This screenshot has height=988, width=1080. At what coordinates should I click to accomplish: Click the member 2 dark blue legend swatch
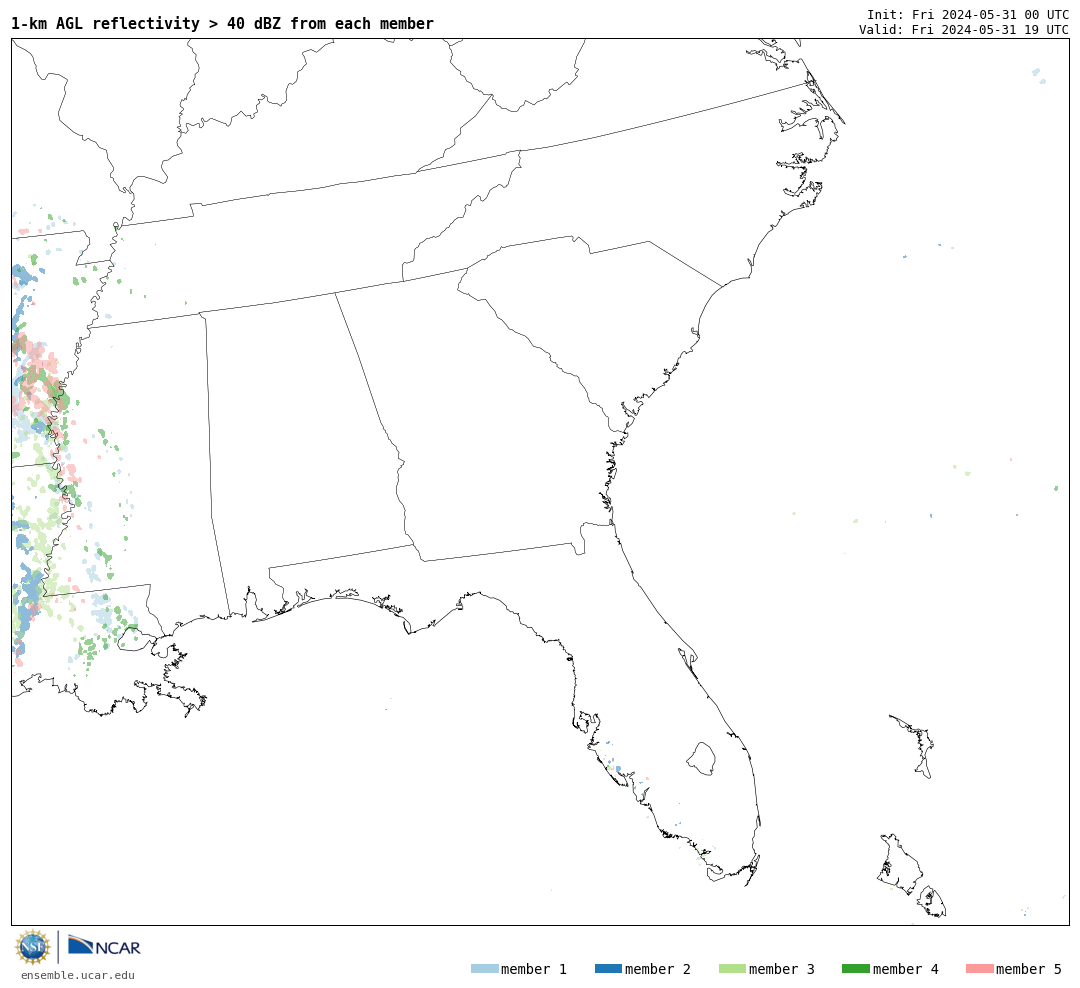[x=608, y=968]
